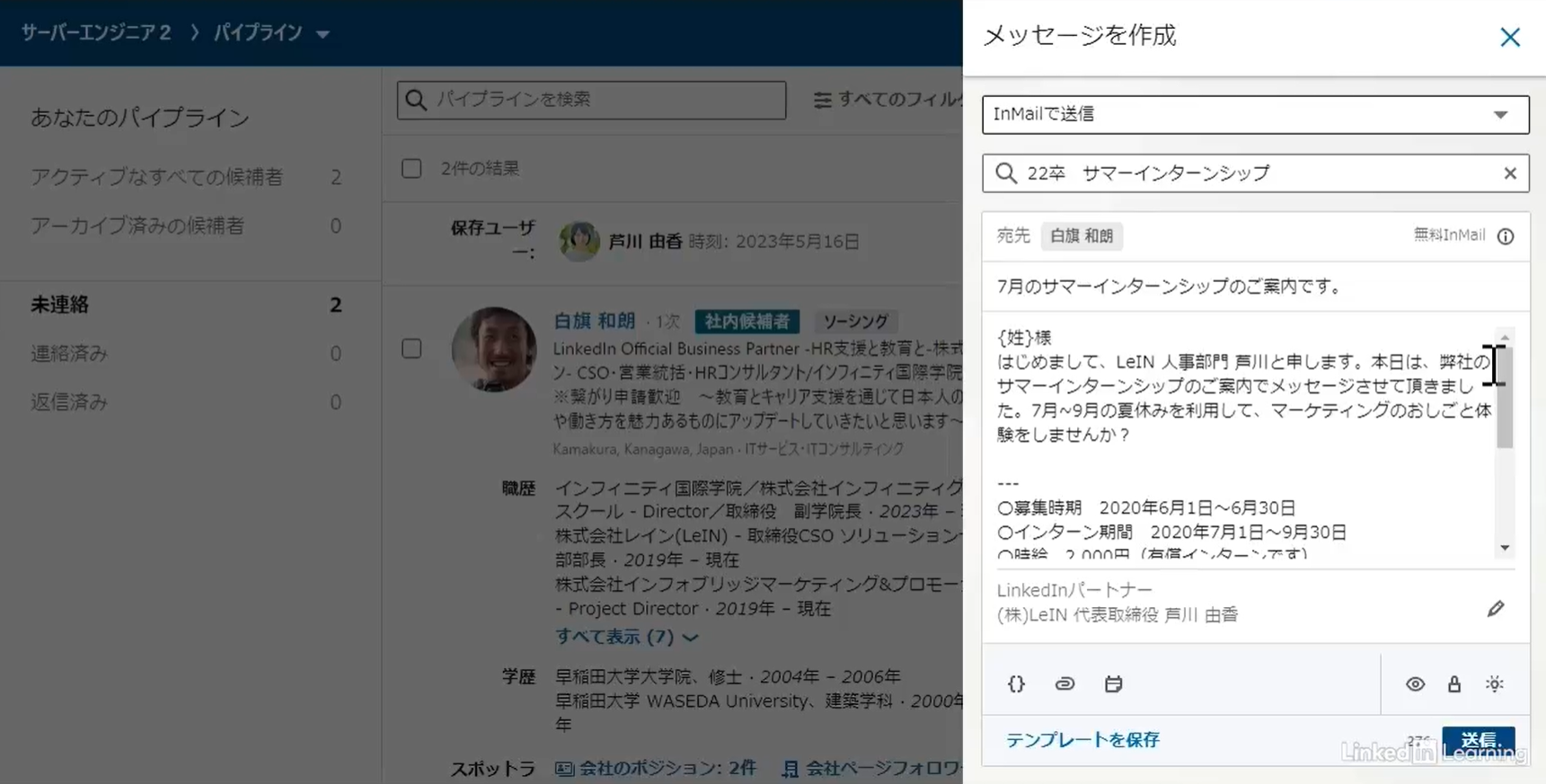Click 白旗 和朗 profile photo

pos(493,349)
